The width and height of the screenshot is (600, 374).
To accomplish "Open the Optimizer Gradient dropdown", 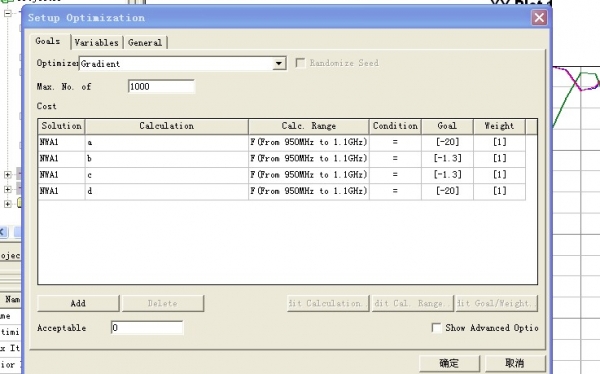I will [x=279, y=64].
